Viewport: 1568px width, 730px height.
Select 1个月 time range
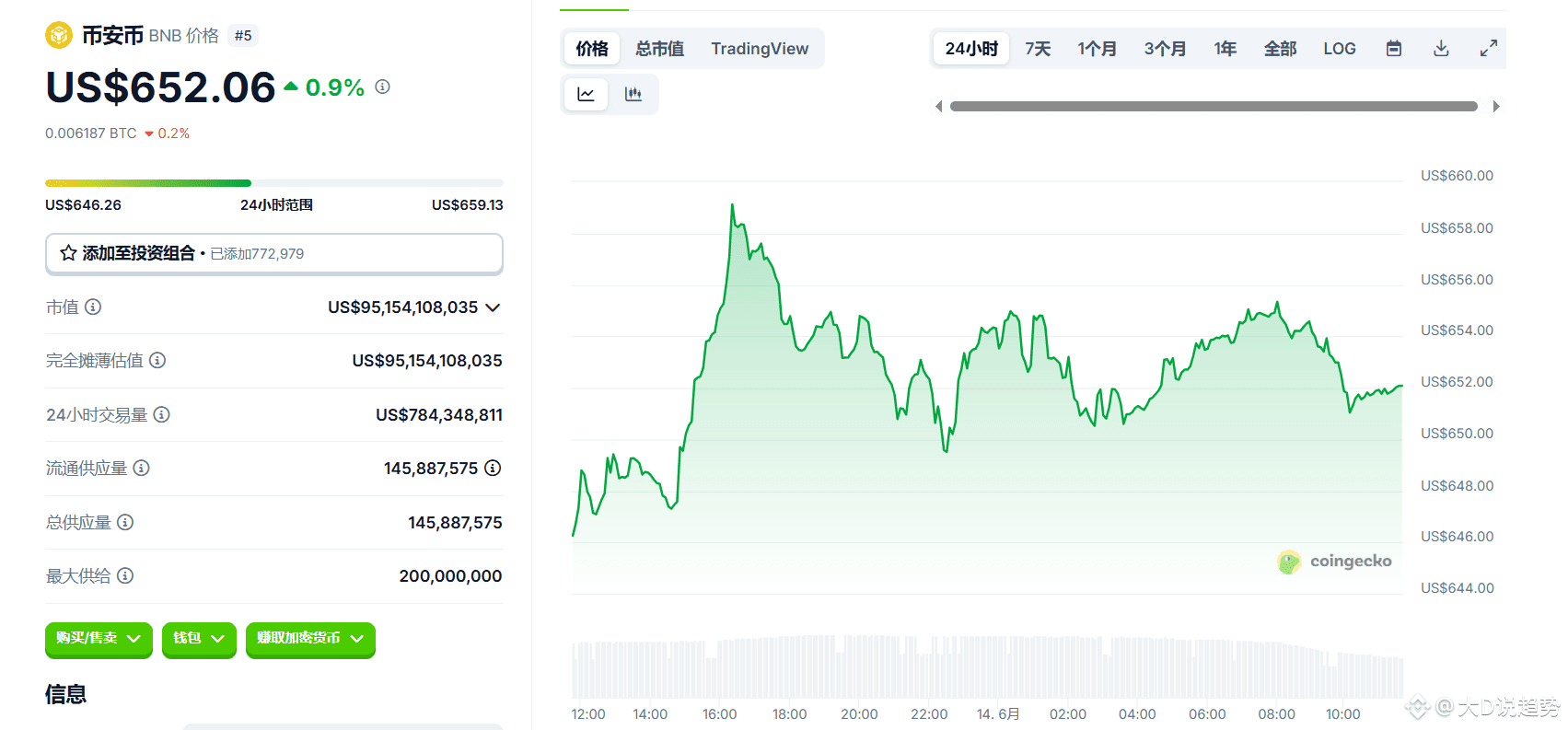click(1097, 49)
